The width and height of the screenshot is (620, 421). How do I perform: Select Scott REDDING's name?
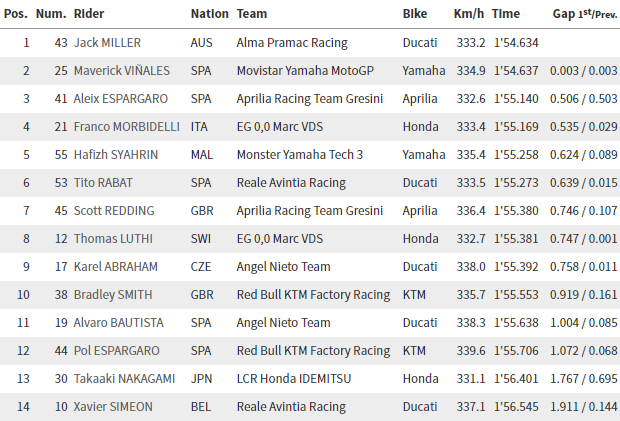(114, 211)
